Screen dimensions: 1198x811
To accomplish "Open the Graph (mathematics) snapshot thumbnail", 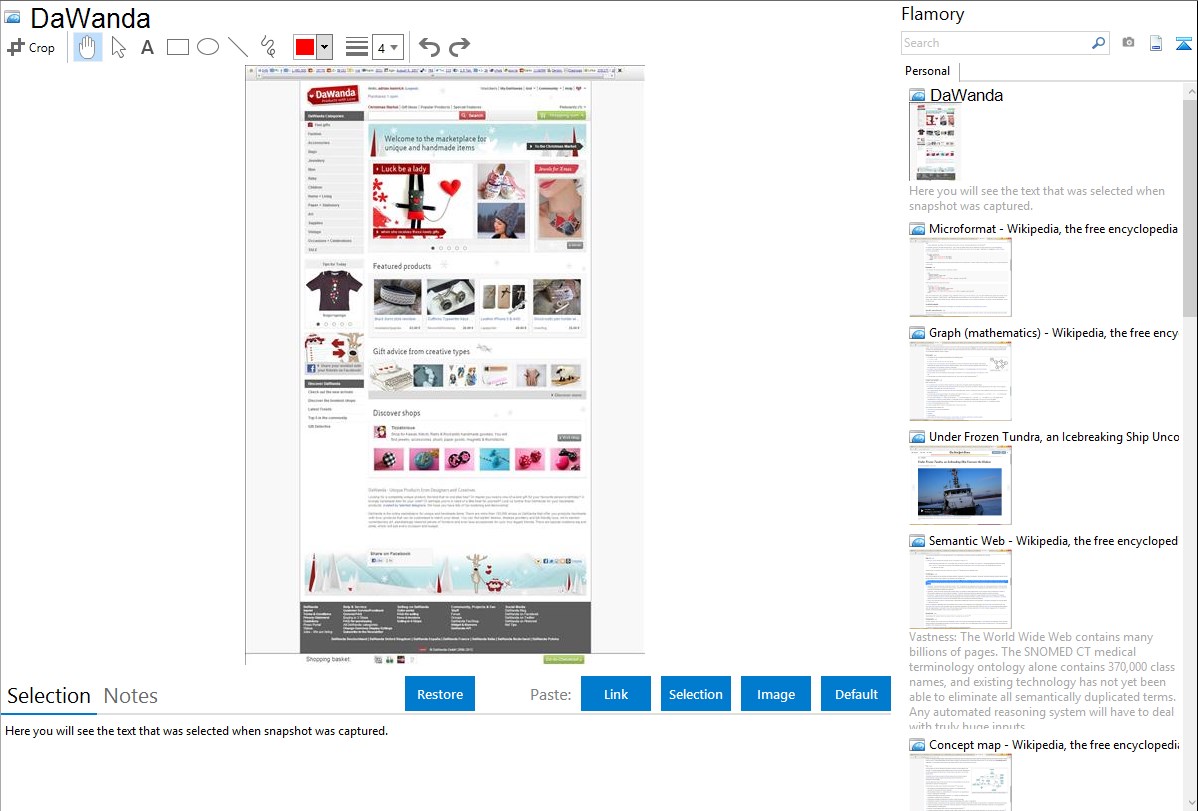I will [x=960, y=381].
